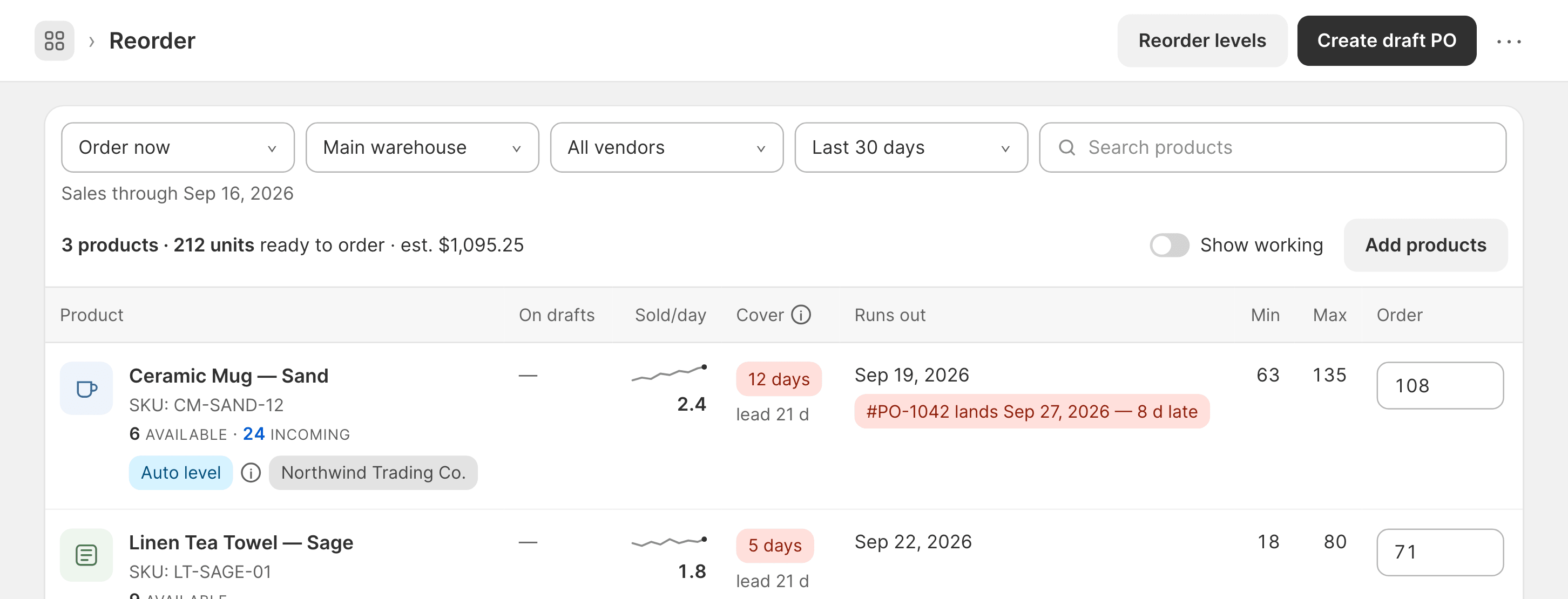Click the Ceramic Mug product icon

click(x=86, y=389)
